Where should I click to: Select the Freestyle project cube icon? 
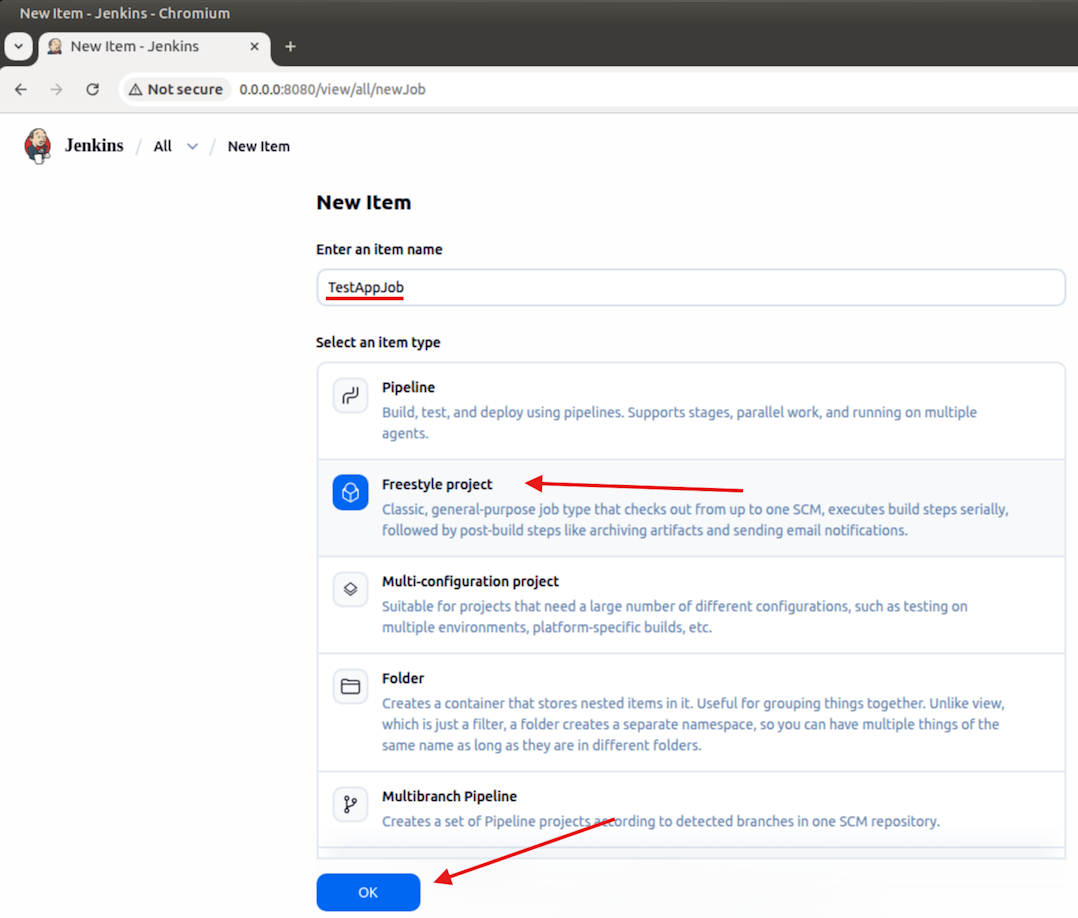[350, 493]
